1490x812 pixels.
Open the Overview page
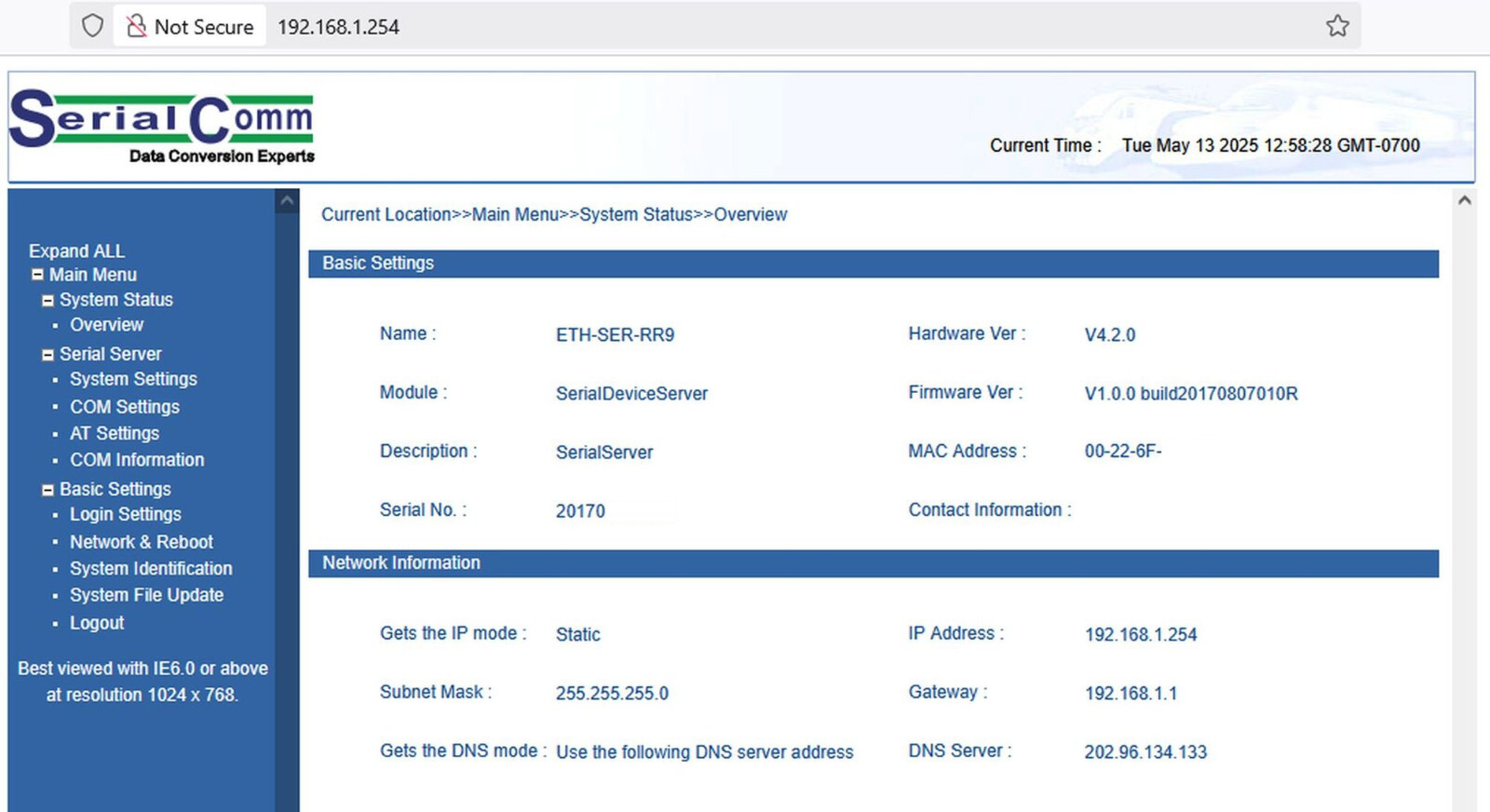pyautogui.click(x=106, y=325)
